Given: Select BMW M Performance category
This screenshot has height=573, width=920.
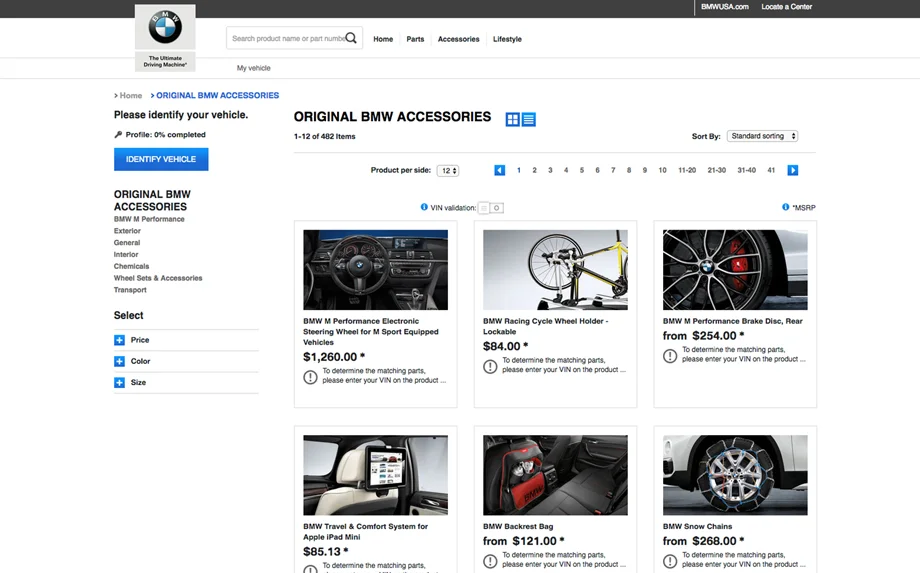Looking at the screenshot, I should 149,219.
